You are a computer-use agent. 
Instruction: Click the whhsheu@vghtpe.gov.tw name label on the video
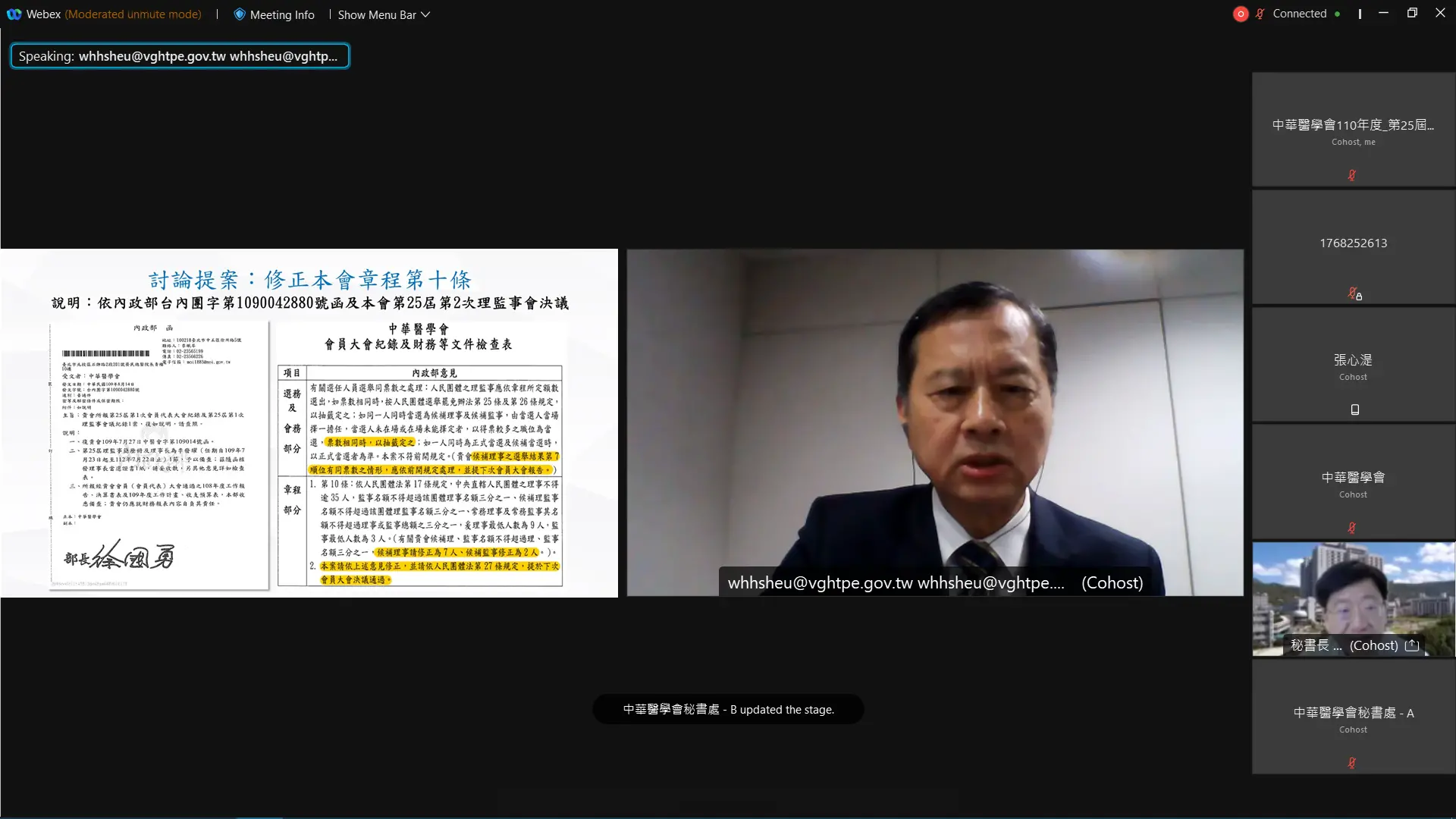pos(895,582)
